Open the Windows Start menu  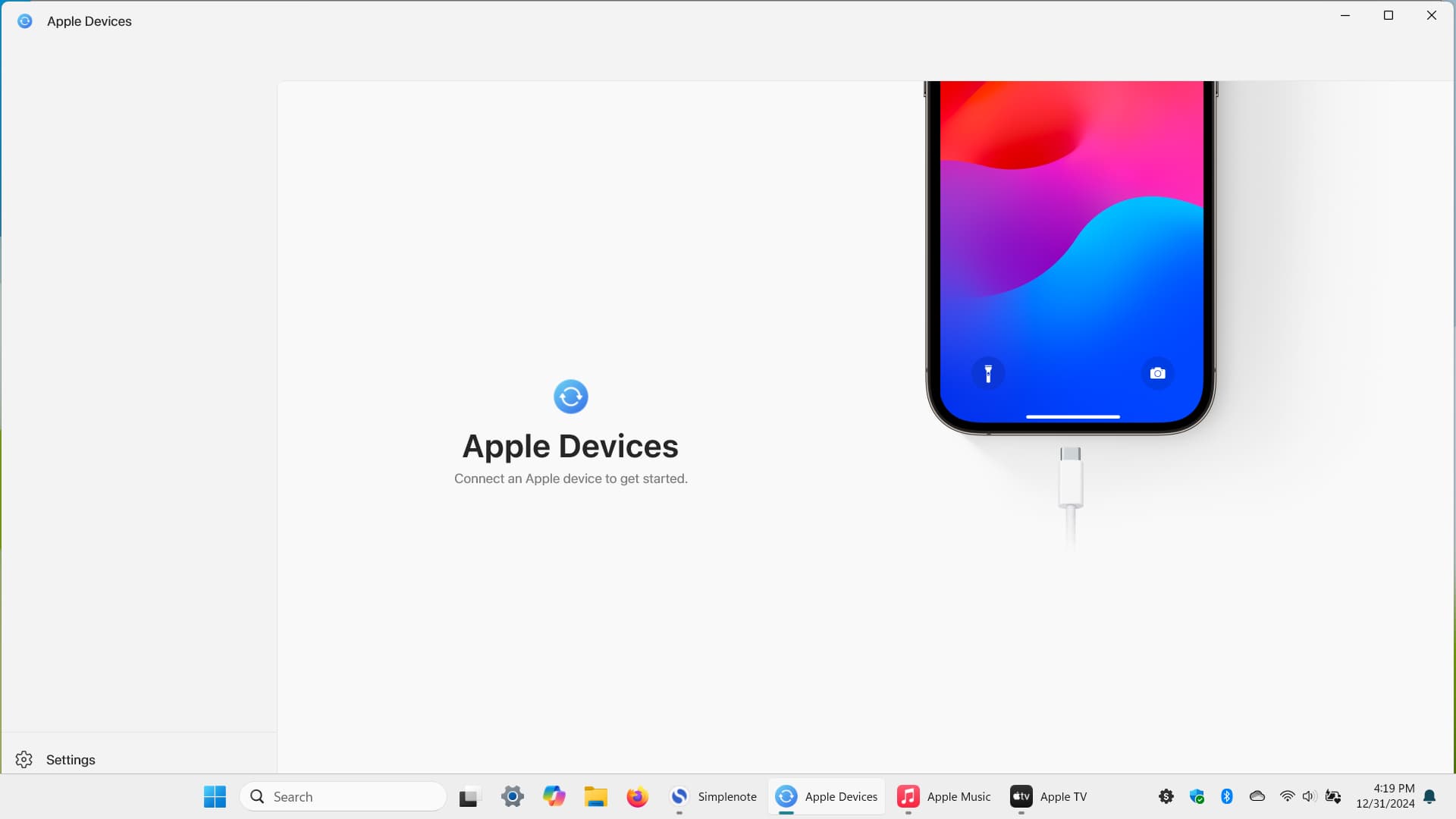[215, 796]
